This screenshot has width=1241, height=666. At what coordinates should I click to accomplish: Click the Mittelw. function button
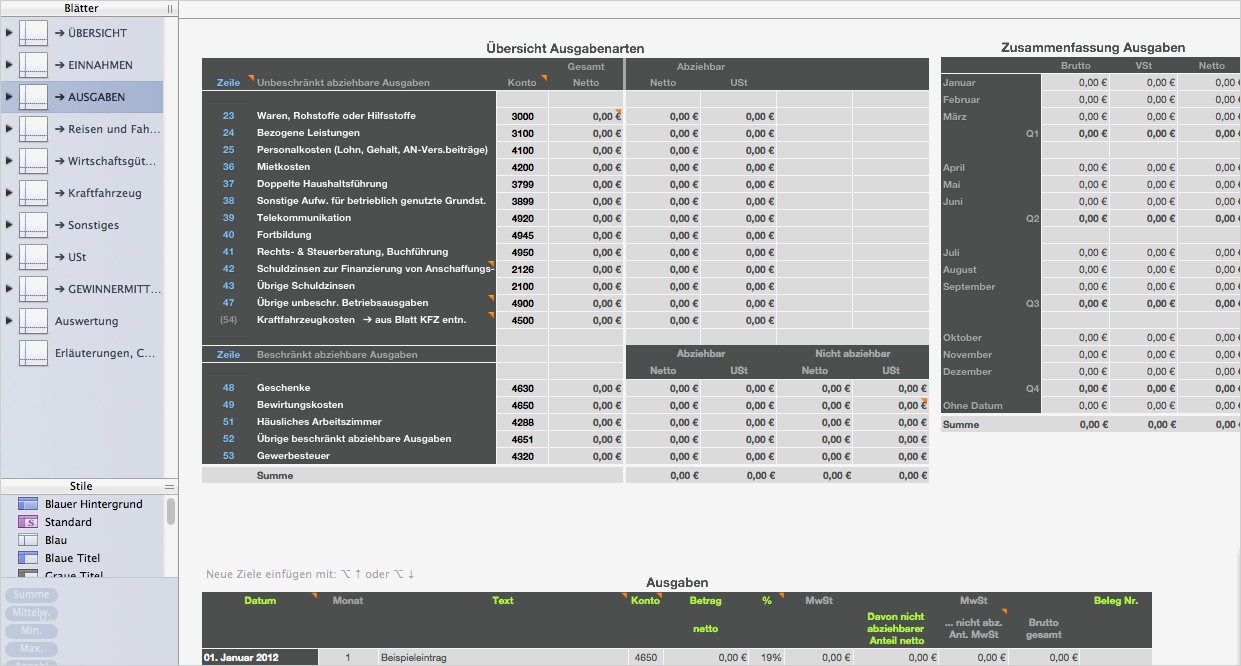click(x=32, y=613)
